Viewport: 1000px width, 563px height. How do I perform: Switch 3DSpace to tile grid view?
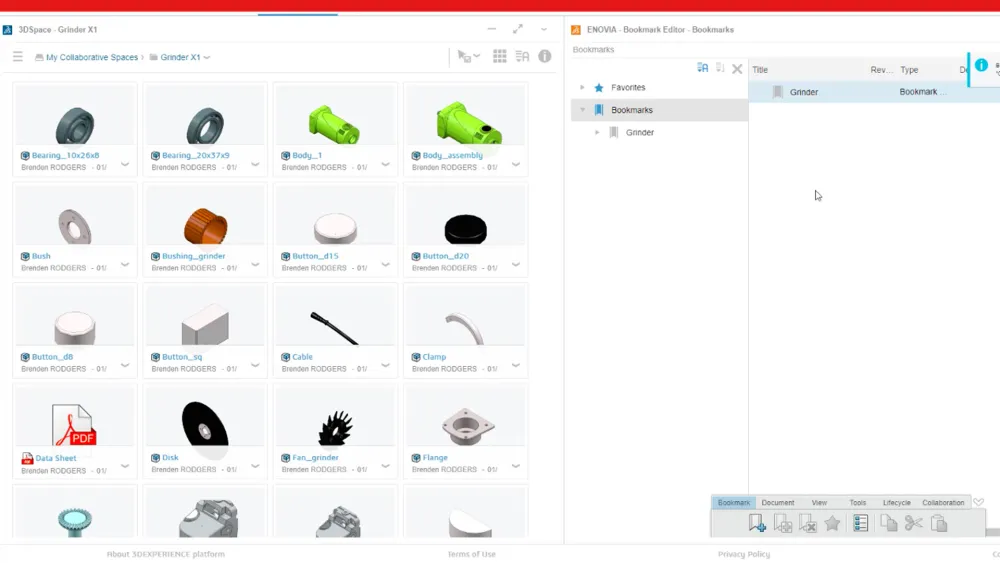[499, 57]
